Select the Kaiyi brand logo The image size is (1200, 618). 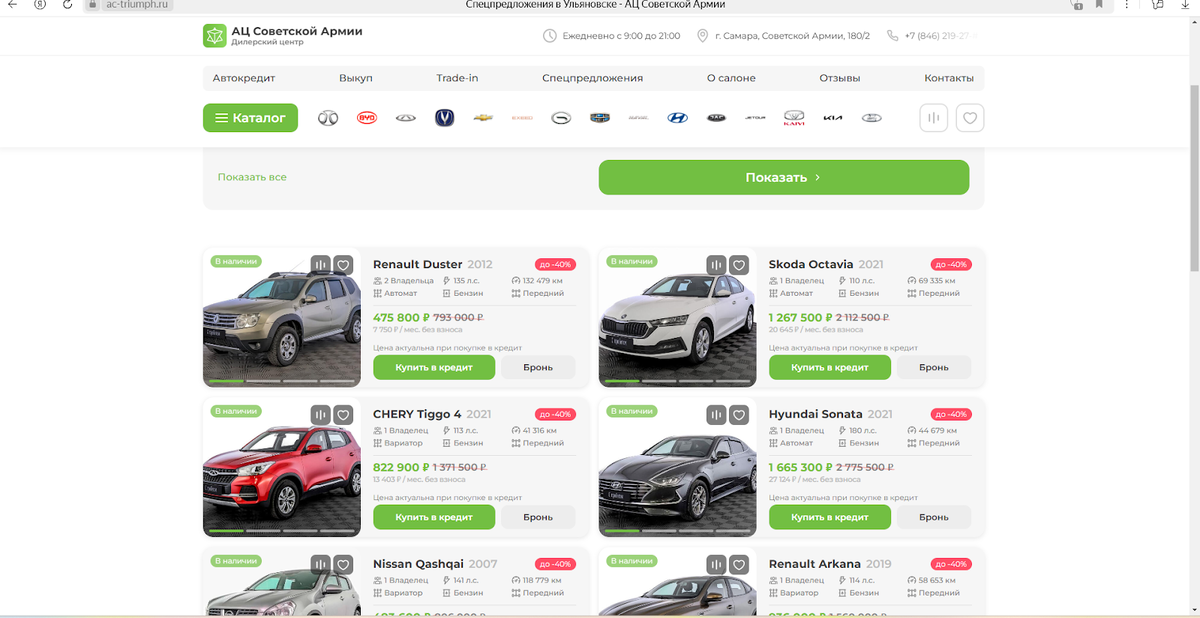click(x=794, y=118)
